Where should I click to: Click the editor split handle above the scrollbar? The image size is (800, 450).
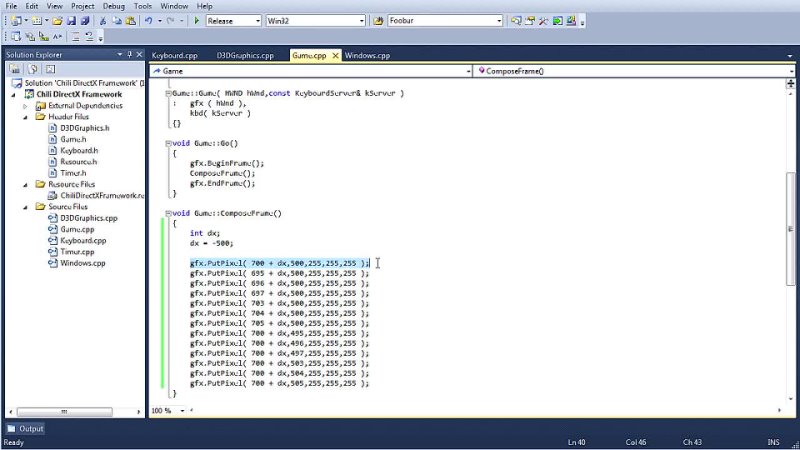tap(790, 84)
